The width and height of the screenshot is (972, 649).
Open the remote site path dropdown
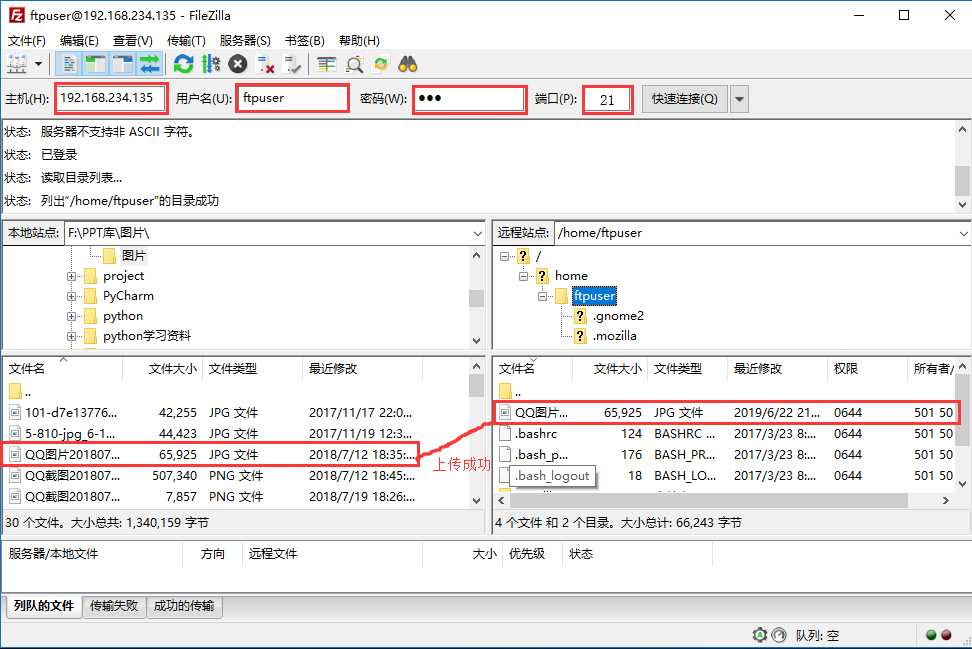963,234
